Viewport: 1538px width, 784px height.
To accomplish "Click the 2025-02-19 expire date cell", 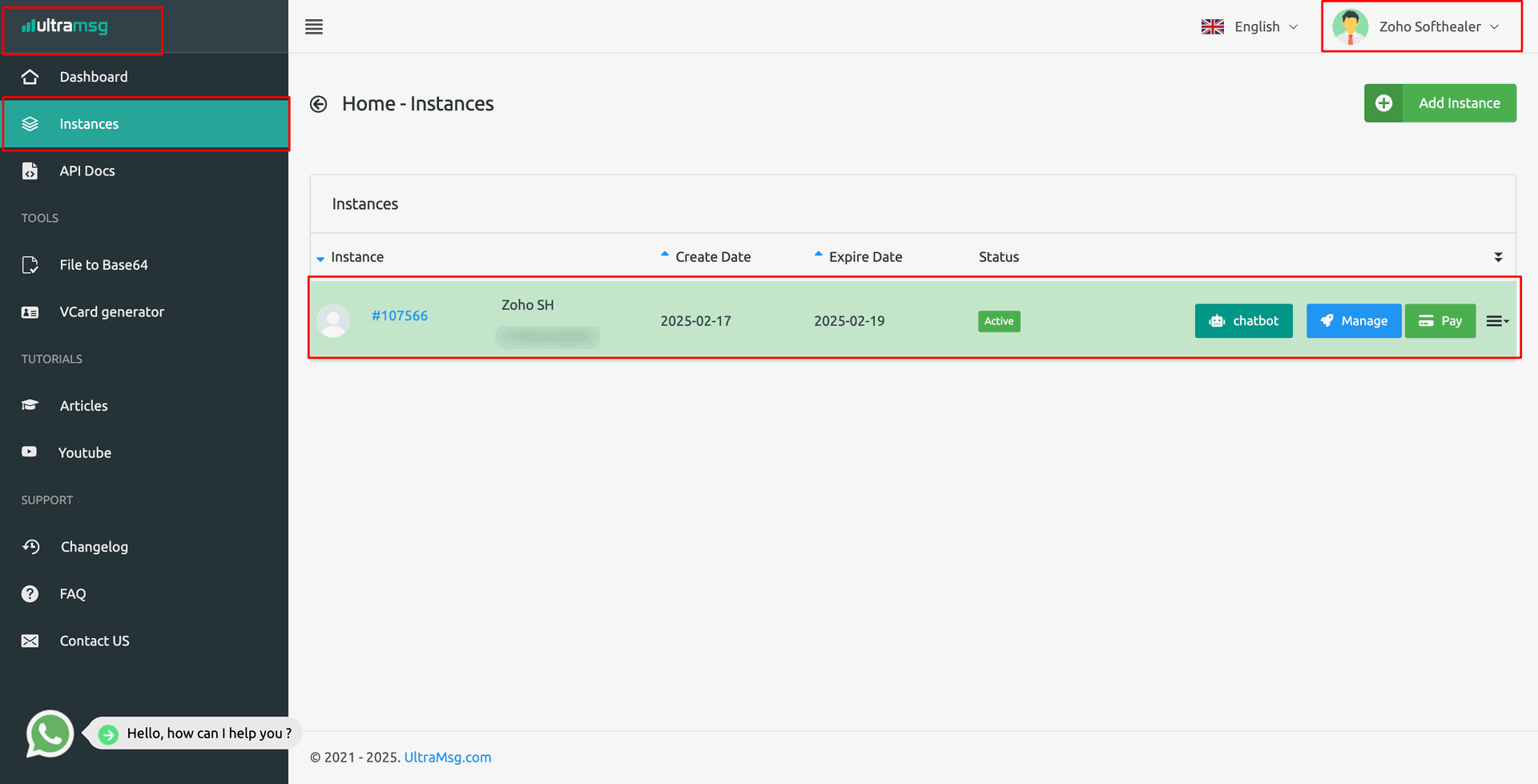I will click(849, 321).
